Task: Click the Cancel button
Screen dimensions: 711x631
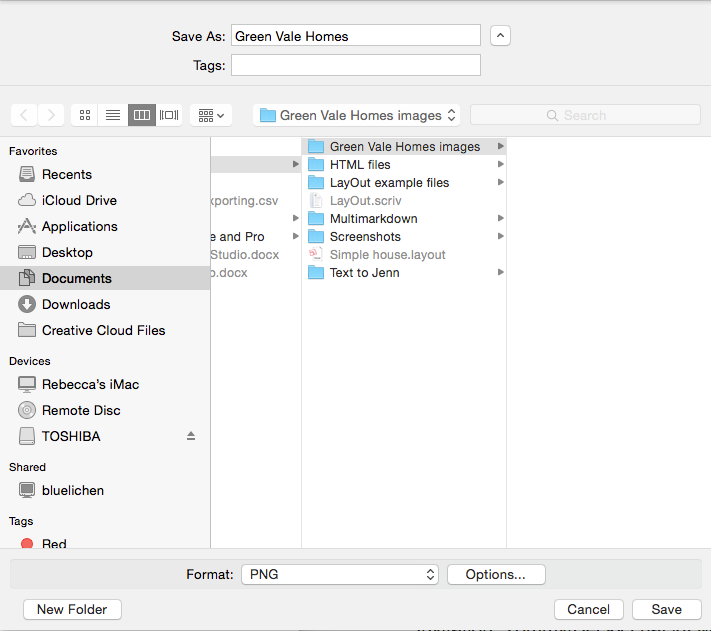Action: [x=589, y=609]
